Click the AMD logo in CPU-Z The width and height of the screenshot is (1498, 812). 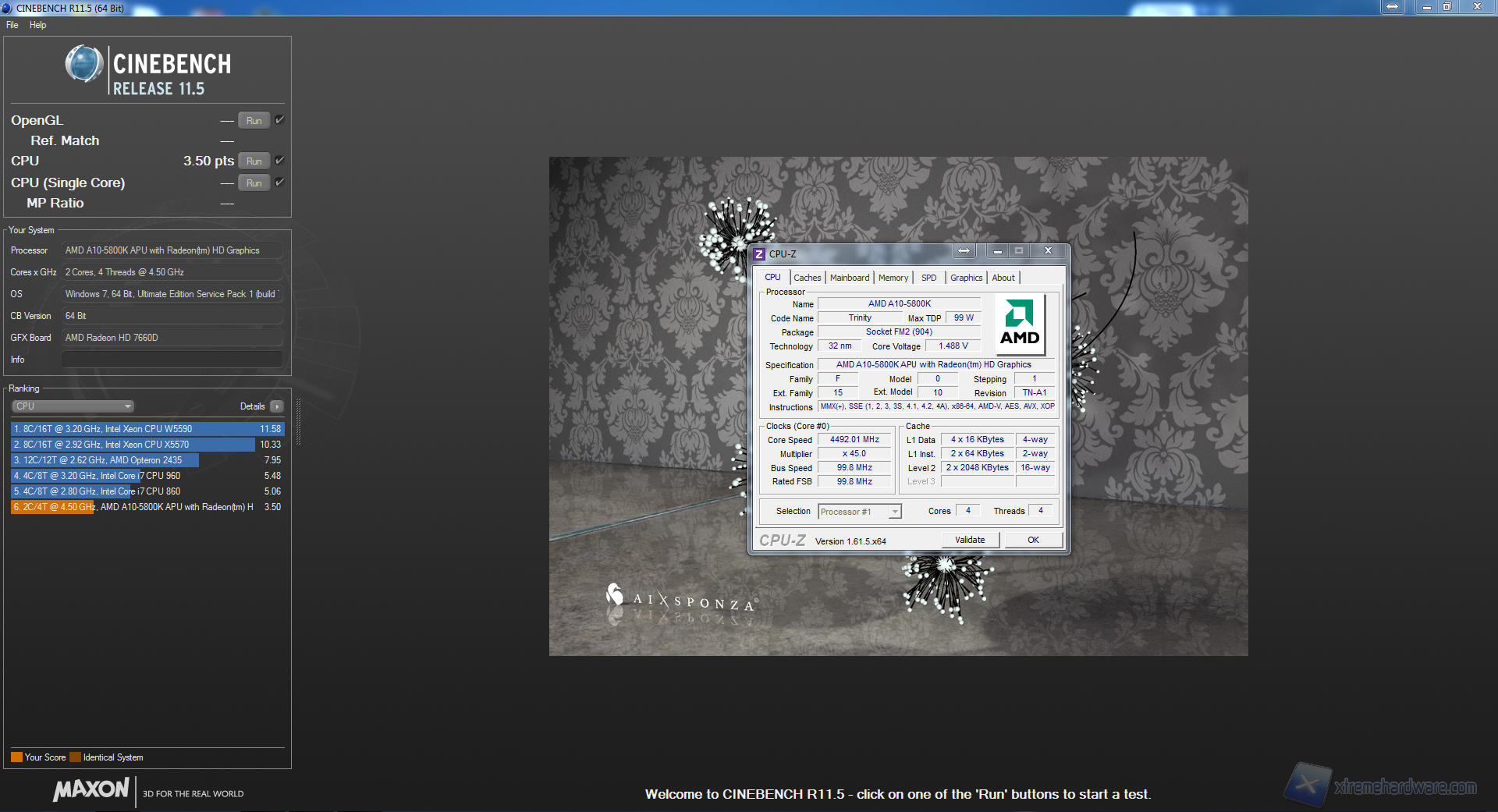1019,323
